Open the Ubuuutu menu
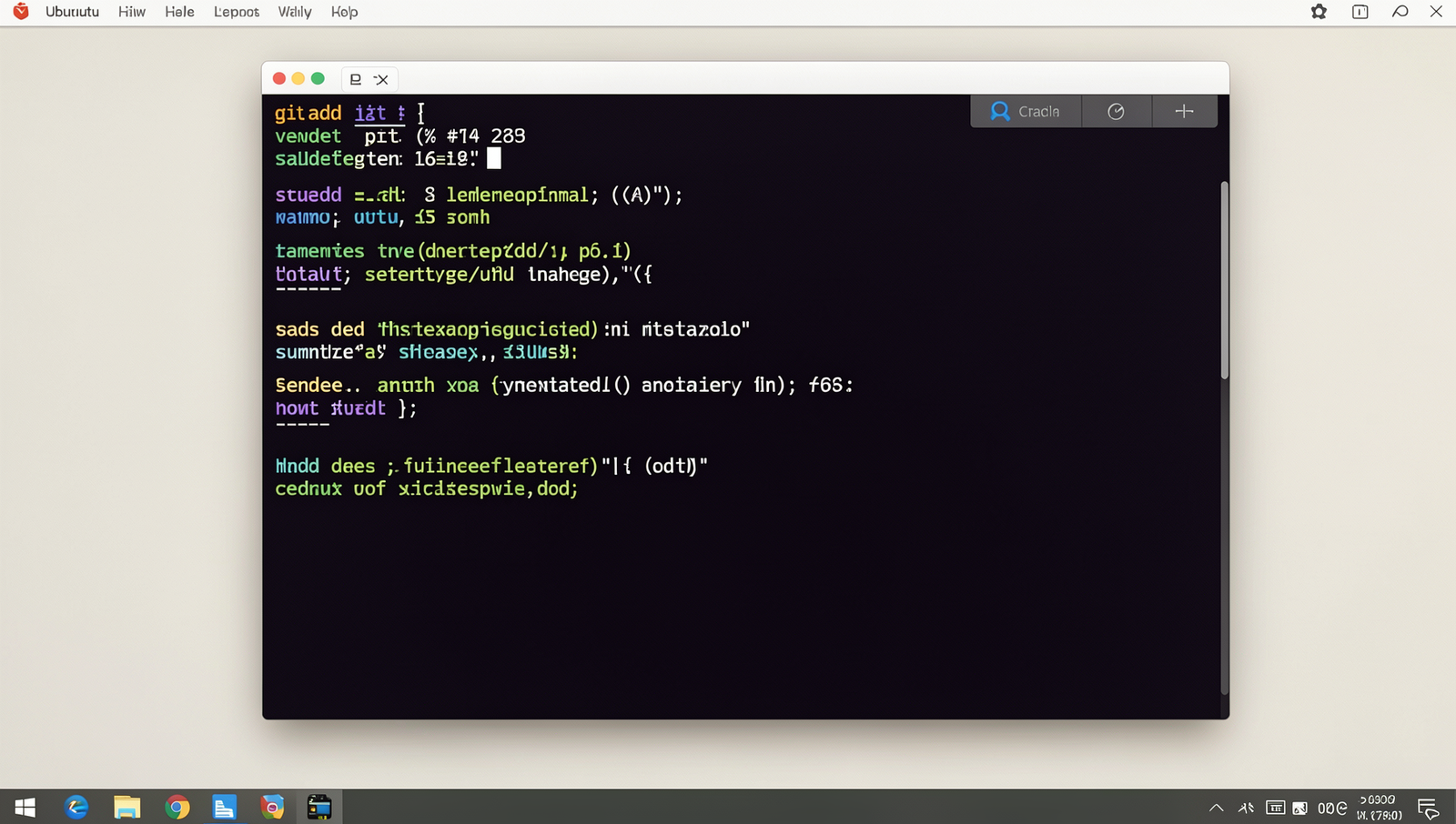1456x824 pixels. (72, 12)
